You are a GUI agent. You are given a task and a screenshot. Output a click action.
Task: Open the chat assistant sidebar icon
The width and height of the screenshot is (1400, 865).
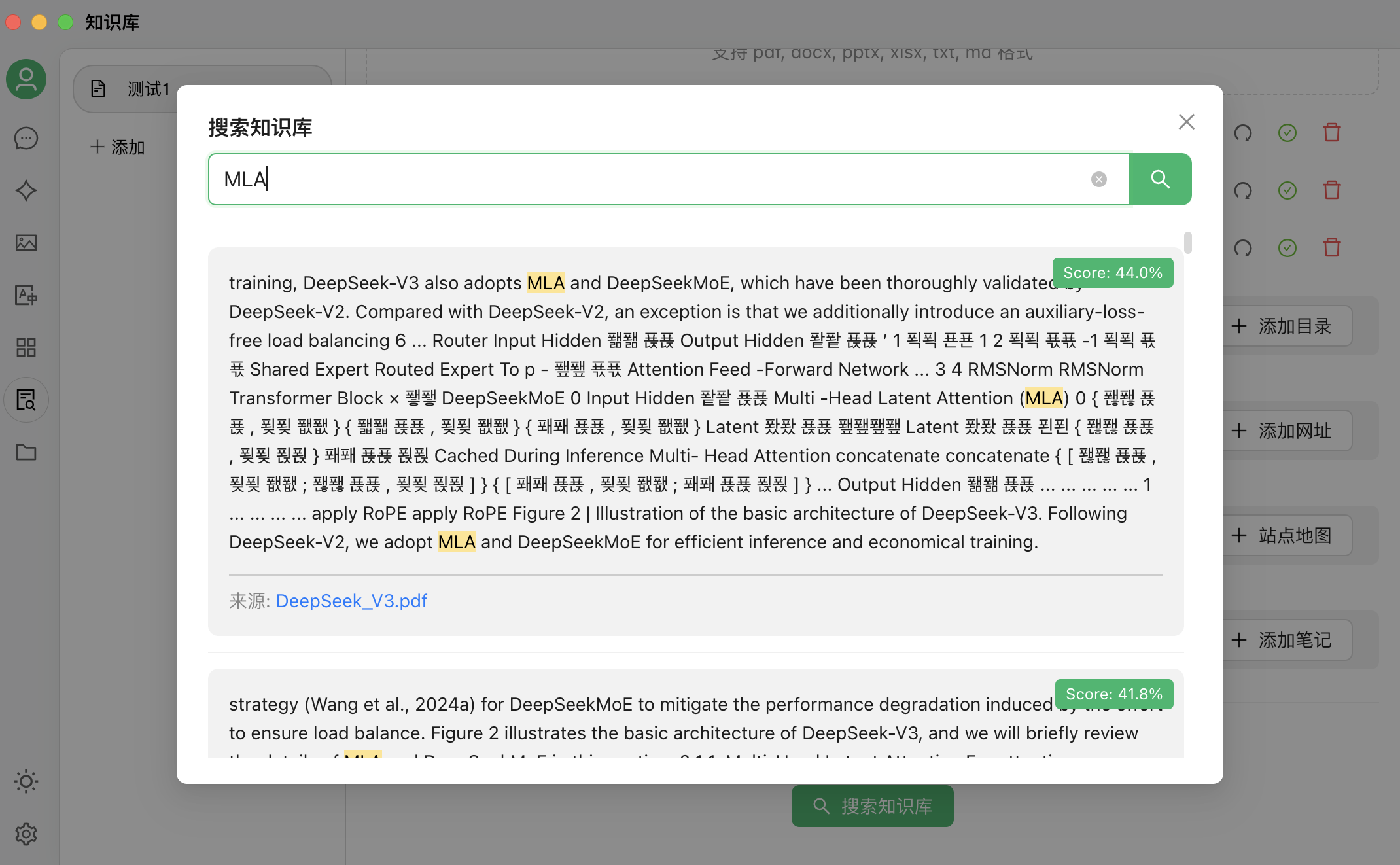pyautogui.click(x=26, y=138)
